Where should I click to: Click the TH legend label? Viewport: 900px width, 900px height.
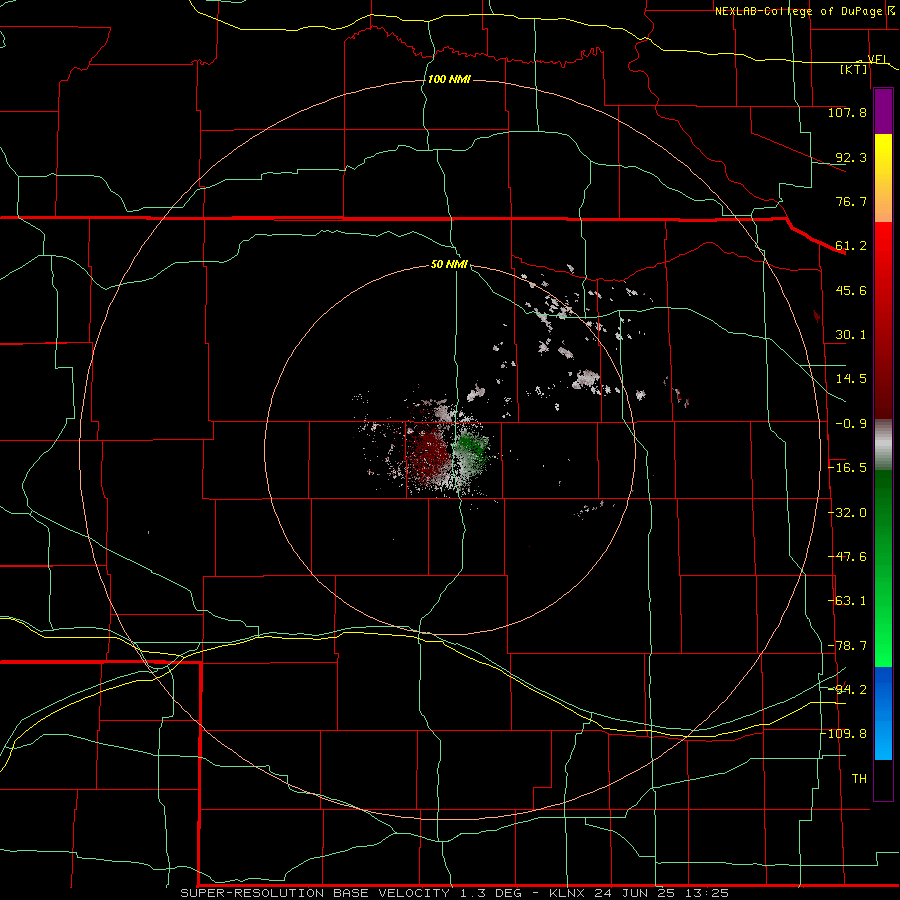pyautogui.click(x=859, y=779)
